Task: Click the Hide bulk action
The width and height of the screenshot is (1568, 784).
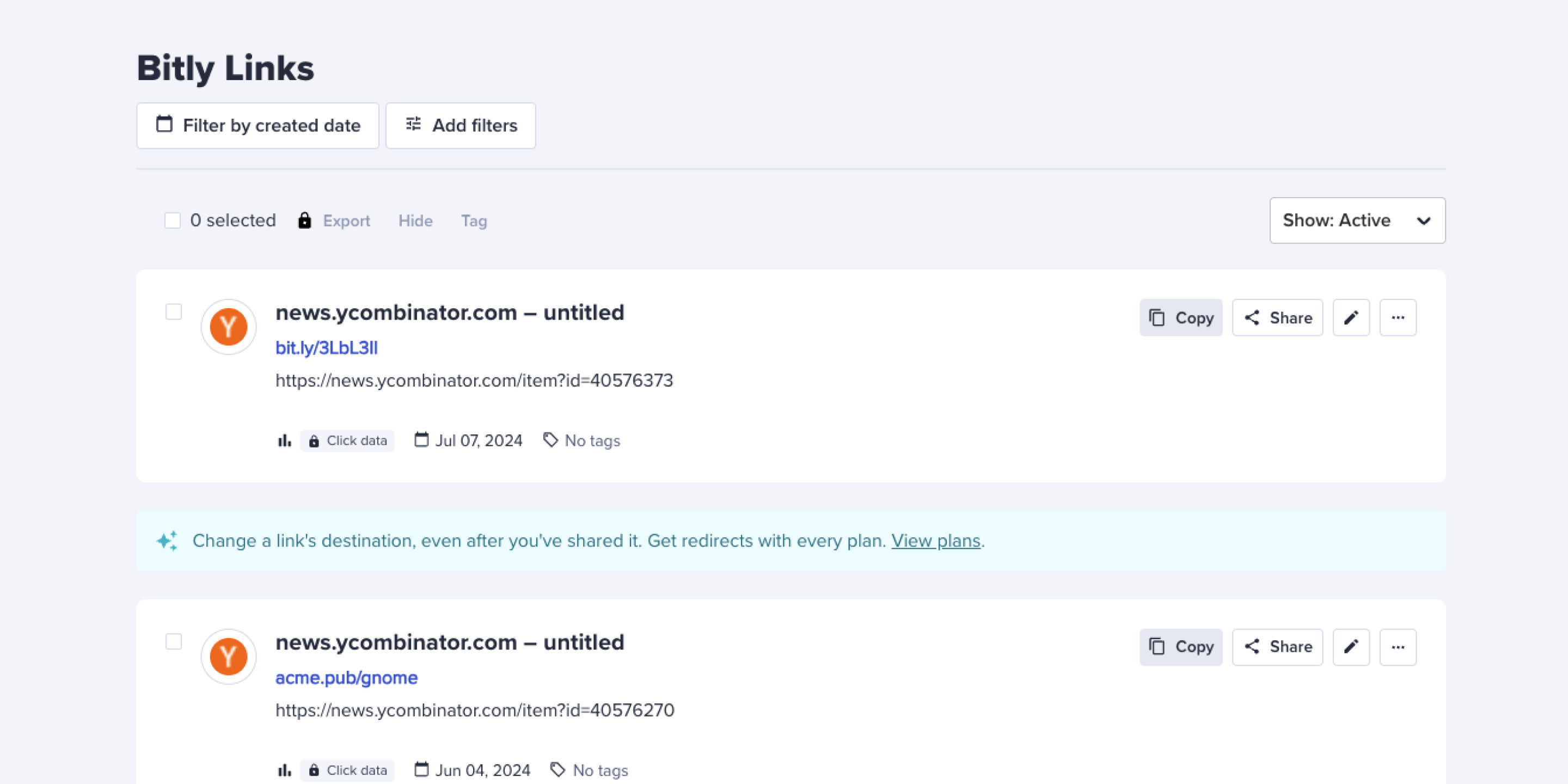Action: point(416,221)
